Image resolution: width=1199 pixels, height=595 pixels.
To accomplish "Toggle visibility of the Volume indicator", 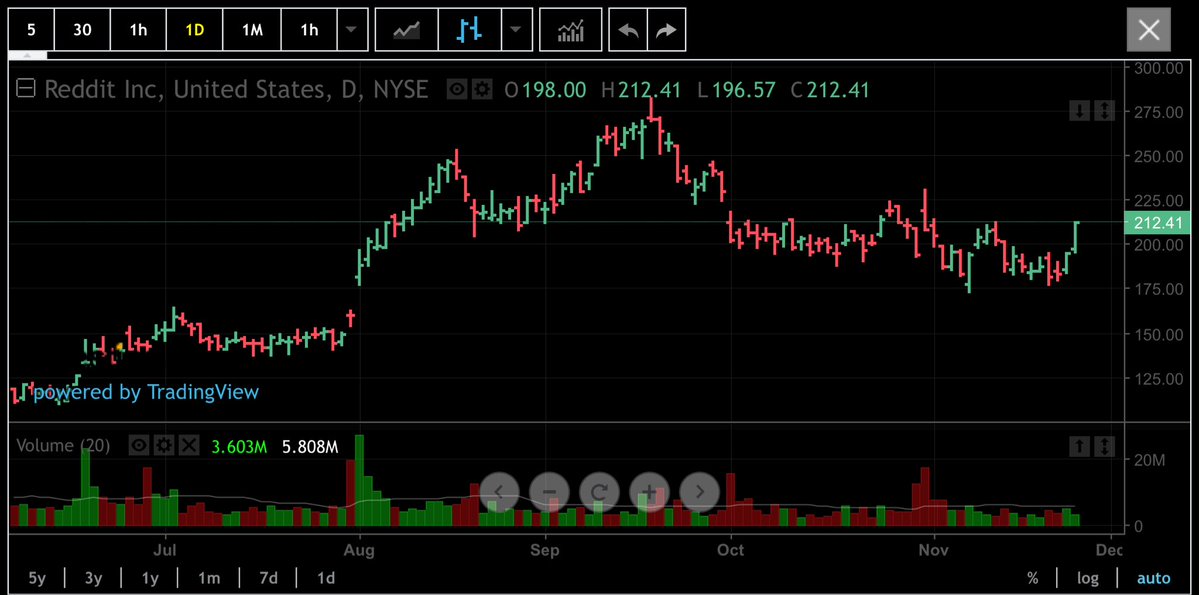I will pos(138,445).
